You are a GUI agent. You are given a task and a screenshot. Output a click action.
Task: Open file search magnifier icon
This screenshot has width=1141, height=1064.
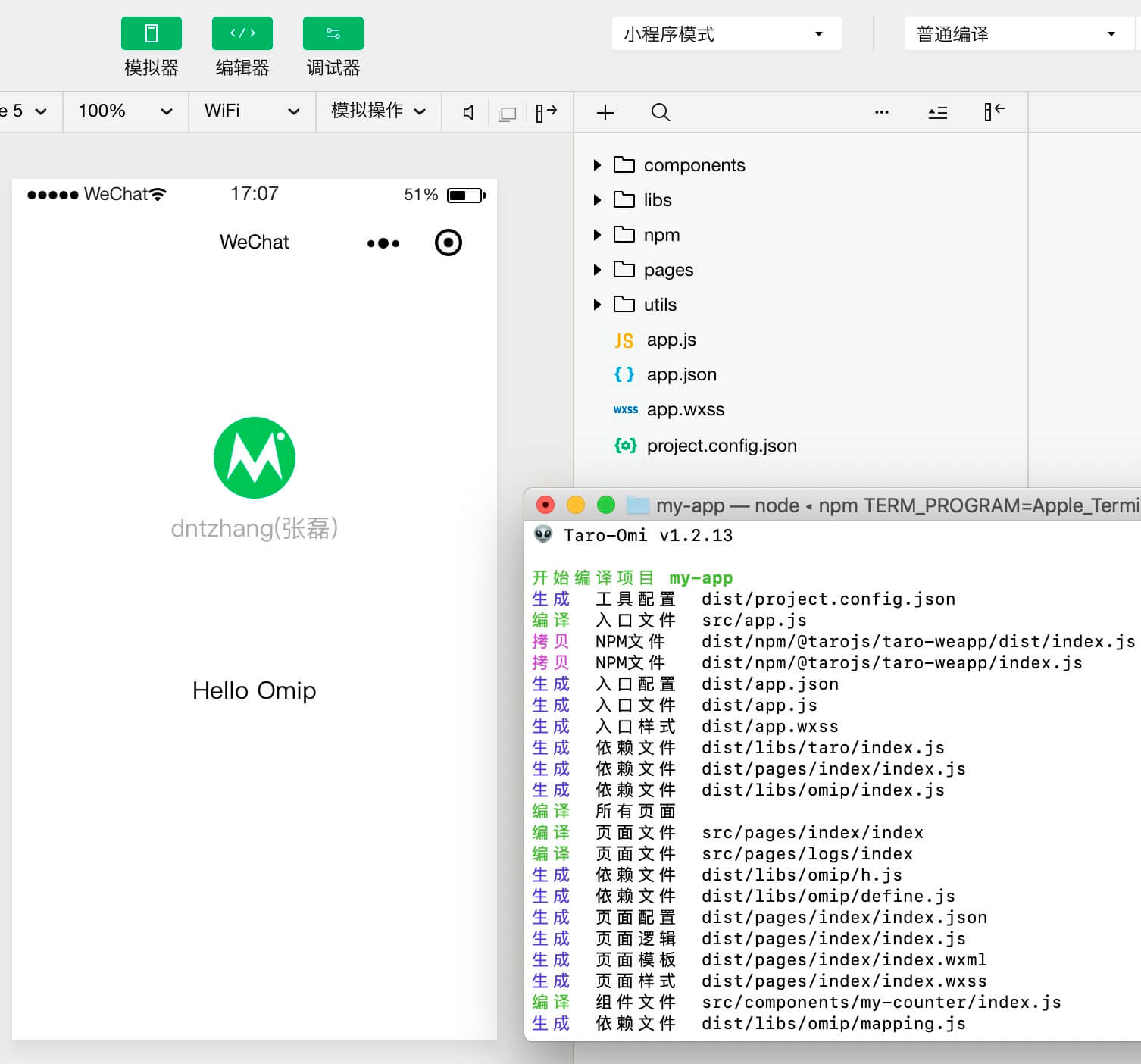pyautogui.click(x=660, y=113)
